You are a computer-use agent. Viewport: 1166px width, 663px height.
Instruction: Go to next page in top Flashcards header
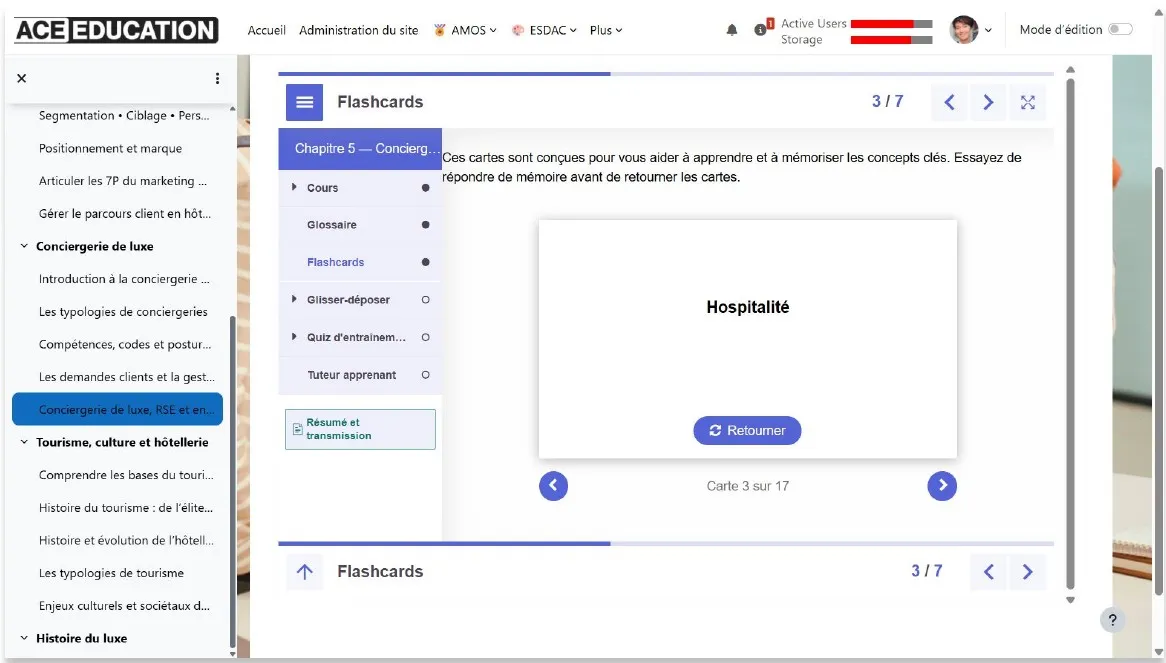pyautogui.click(x=988, y=102)
